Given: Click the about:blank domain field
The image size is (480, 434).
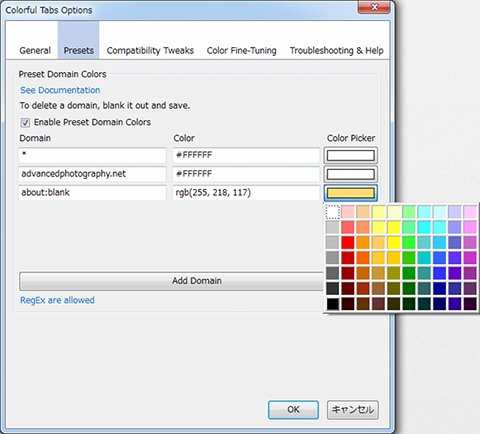Looking at the screenshot, I should pos(92,193).
